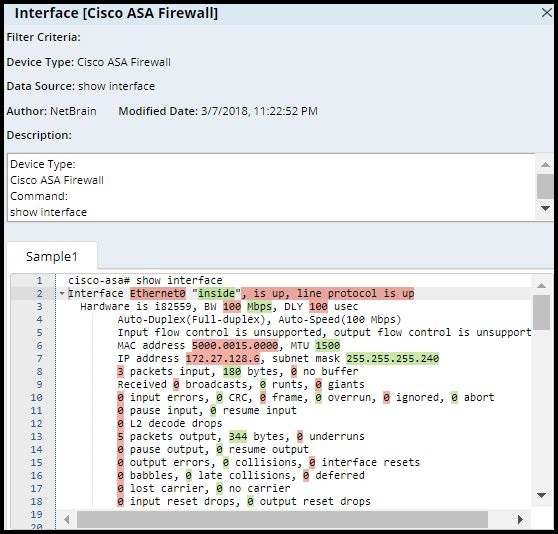The width and height of the screenshot is (558, 534).
Task: Click inside the Description text box
Action: pyautogui.click(x=271, y=187)
